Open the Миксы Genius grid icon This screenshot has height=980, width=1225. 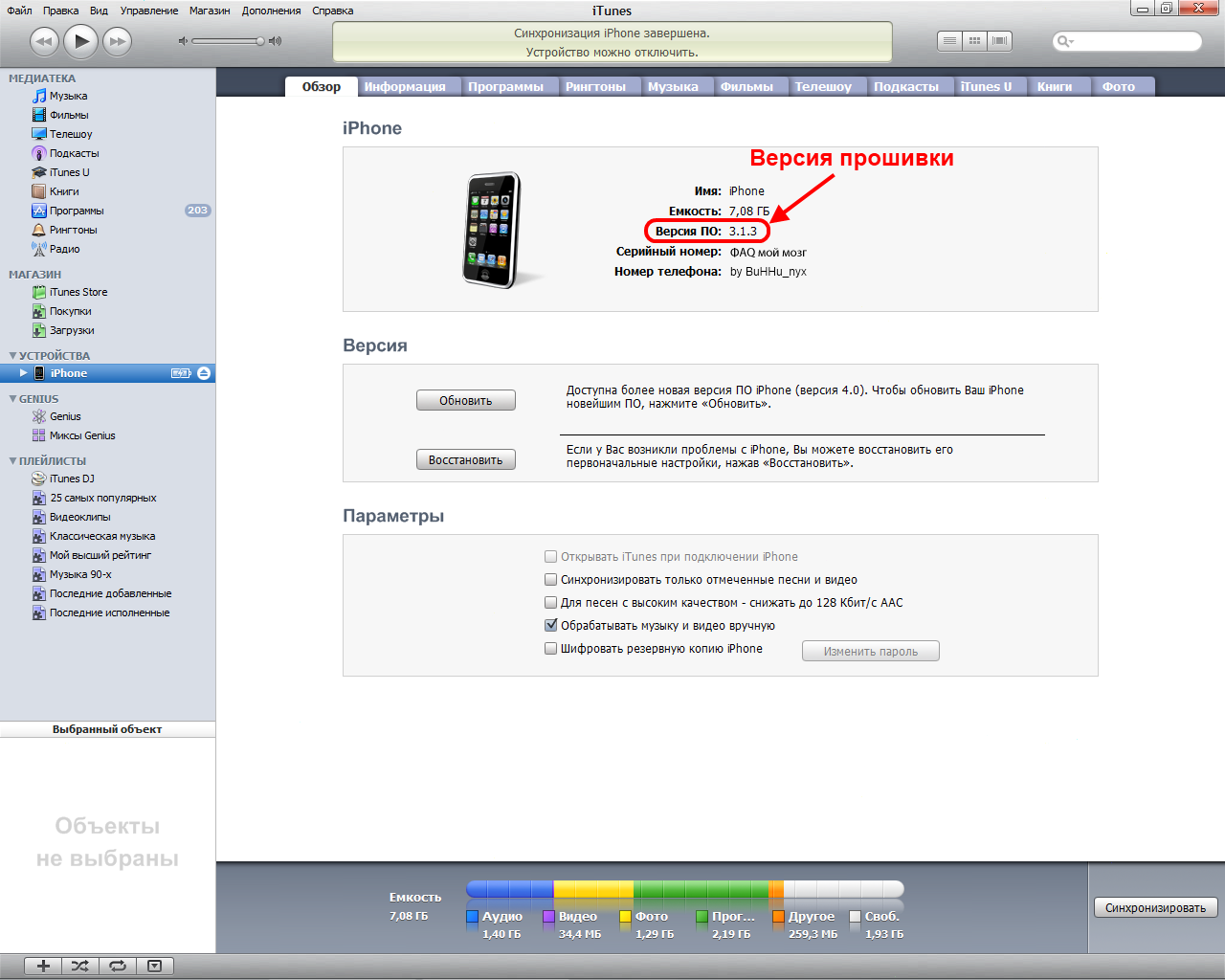click(39, 435)
